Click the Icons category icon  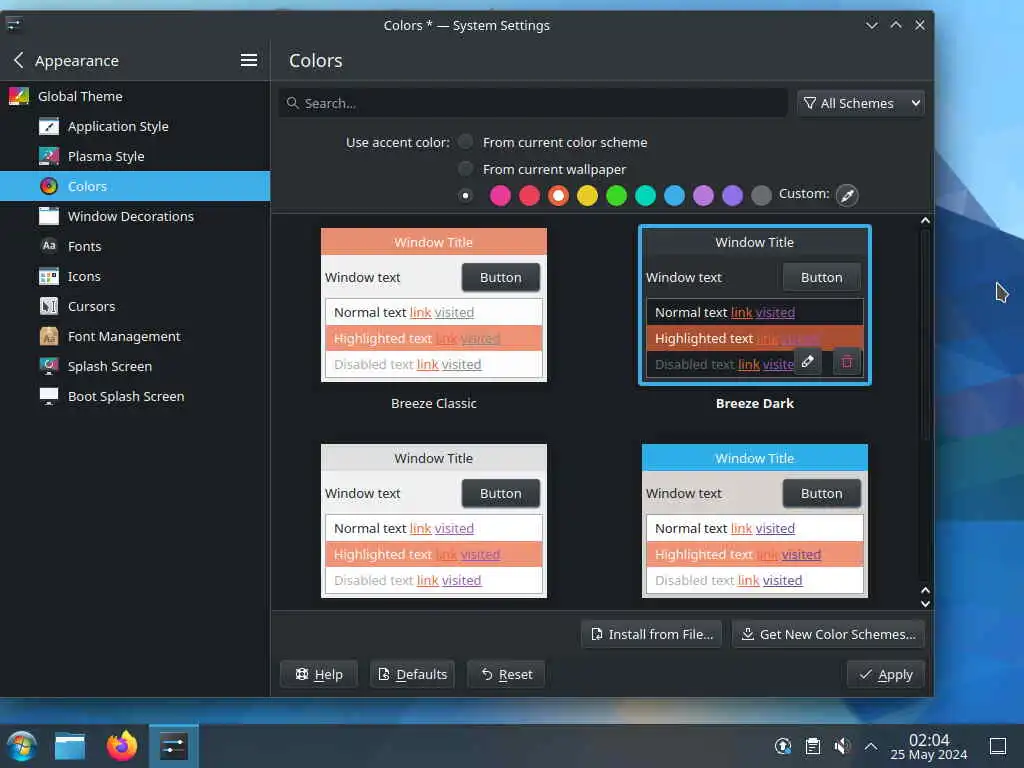tap(49, 276)
